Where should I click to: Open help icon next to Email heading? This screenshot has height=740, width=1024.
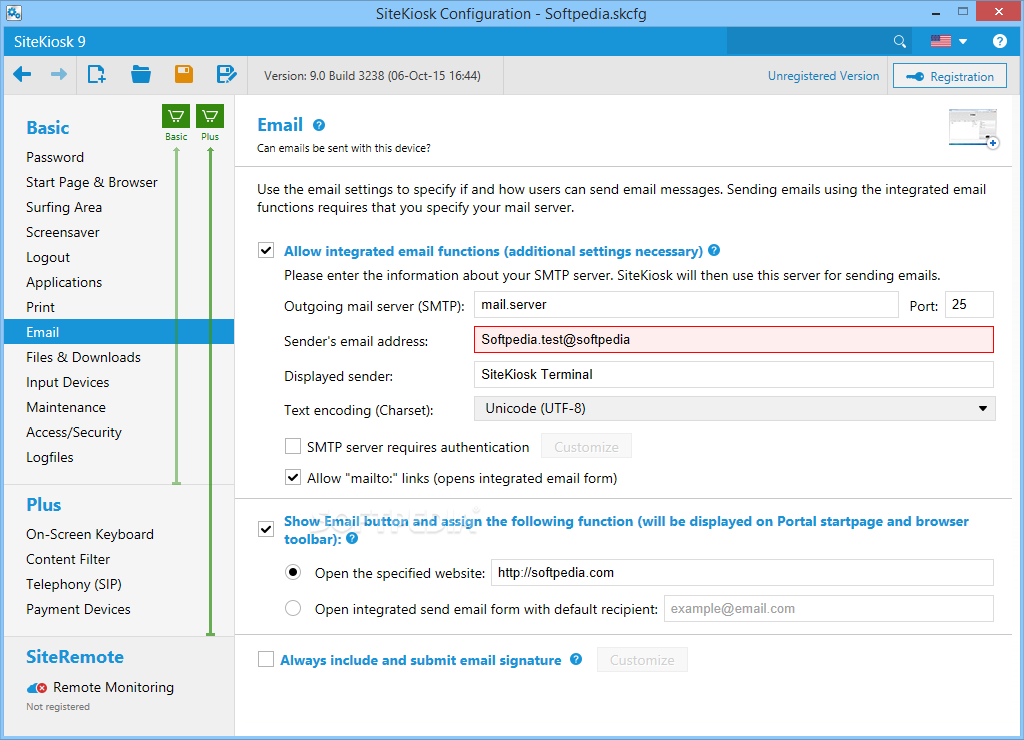(319, 125)
